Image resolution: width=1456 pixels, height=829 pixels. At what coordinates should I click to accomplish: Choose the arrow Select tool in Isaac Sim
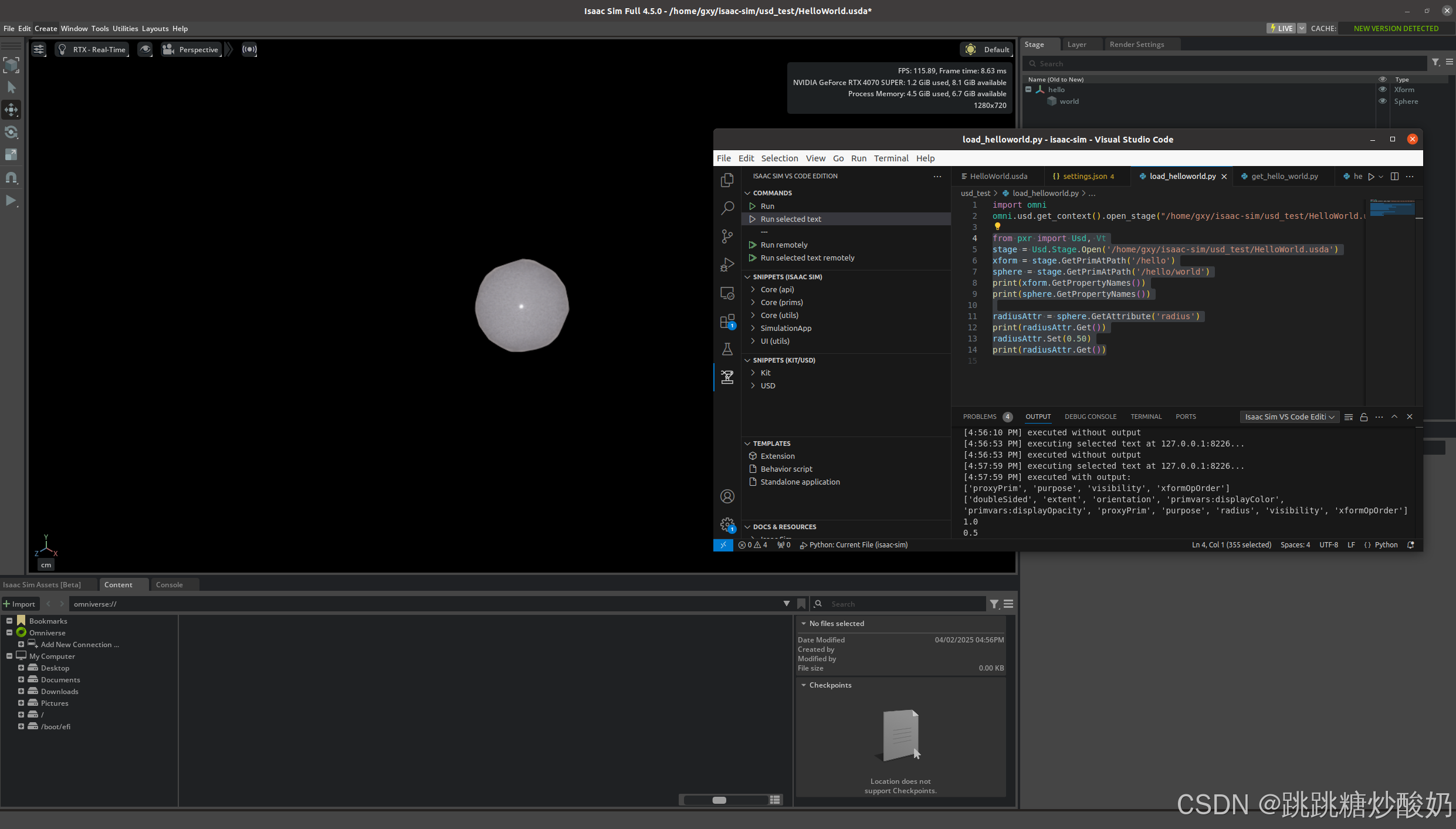point(11,87)
